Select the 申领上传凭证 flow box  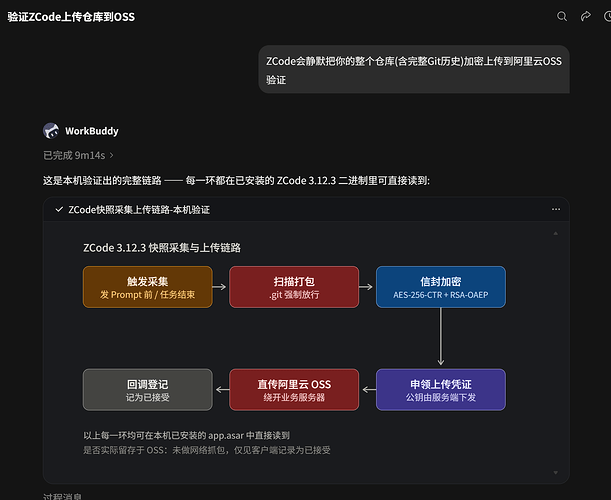click(441, 390)
